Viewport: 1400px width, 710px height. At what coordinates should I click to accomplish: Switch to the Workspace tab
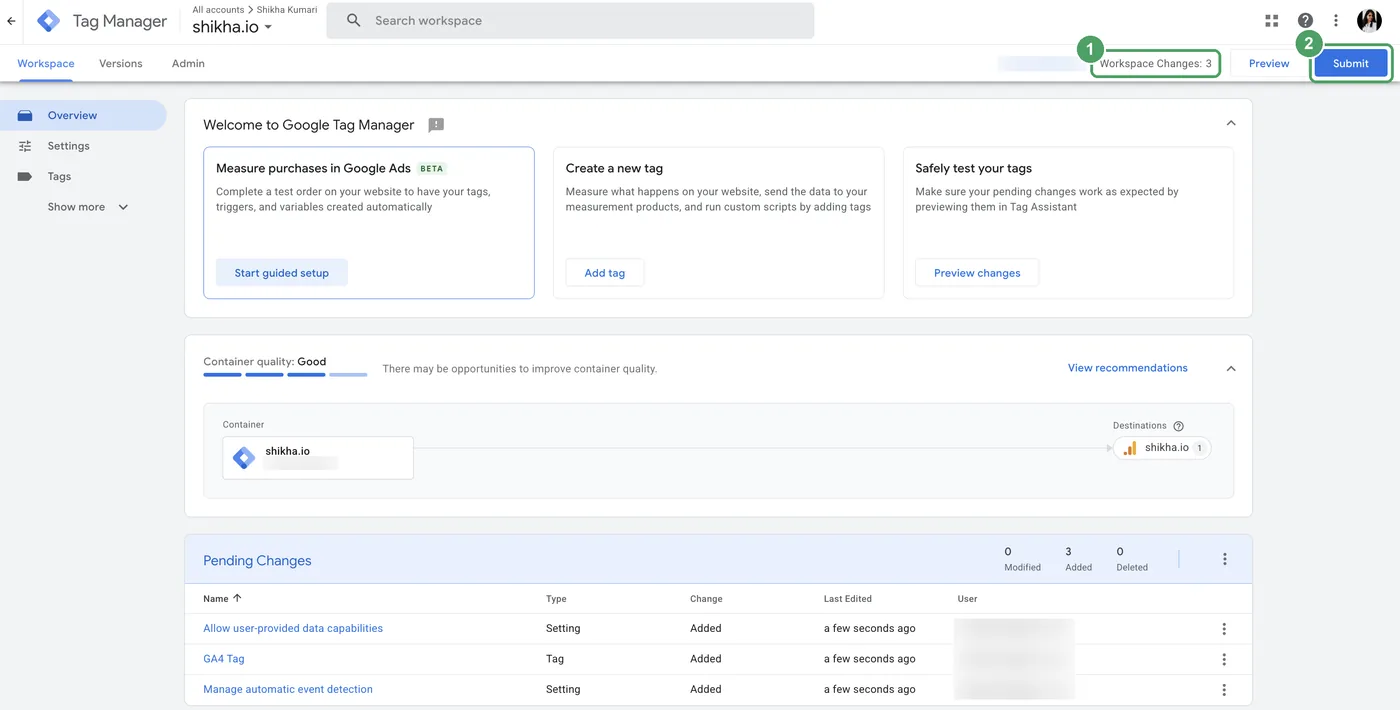[46, 63]
